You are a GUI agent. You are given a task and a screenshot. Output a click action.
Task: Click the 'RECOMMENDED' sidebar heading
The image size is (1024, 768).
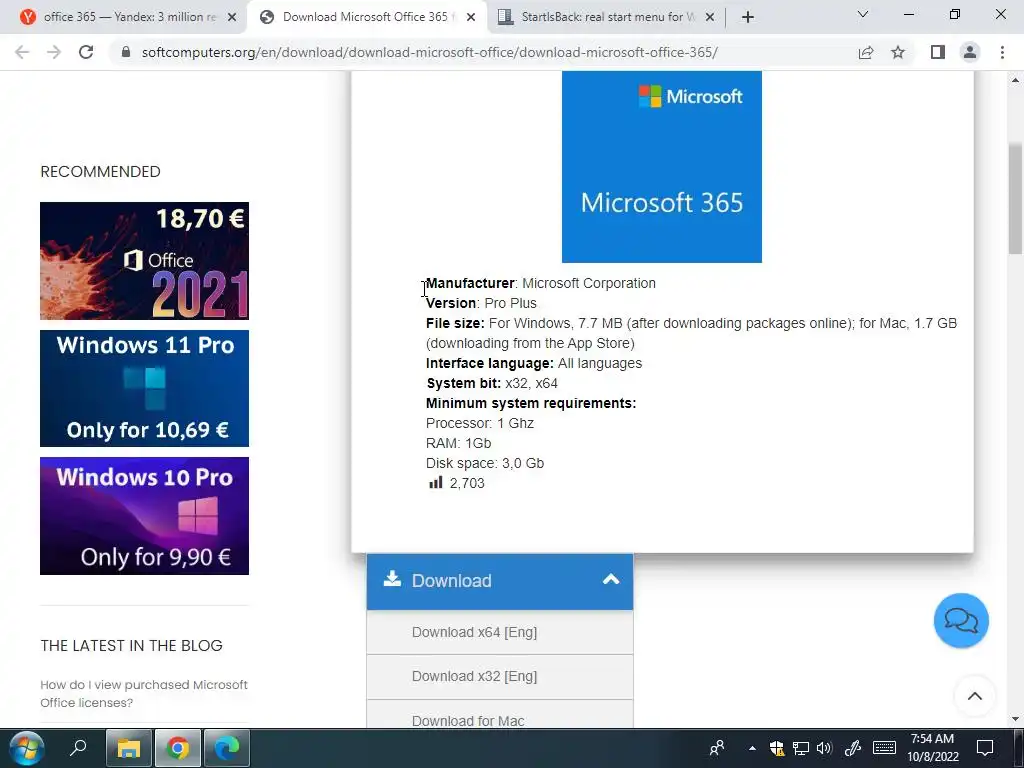click(x=101, y=172)
